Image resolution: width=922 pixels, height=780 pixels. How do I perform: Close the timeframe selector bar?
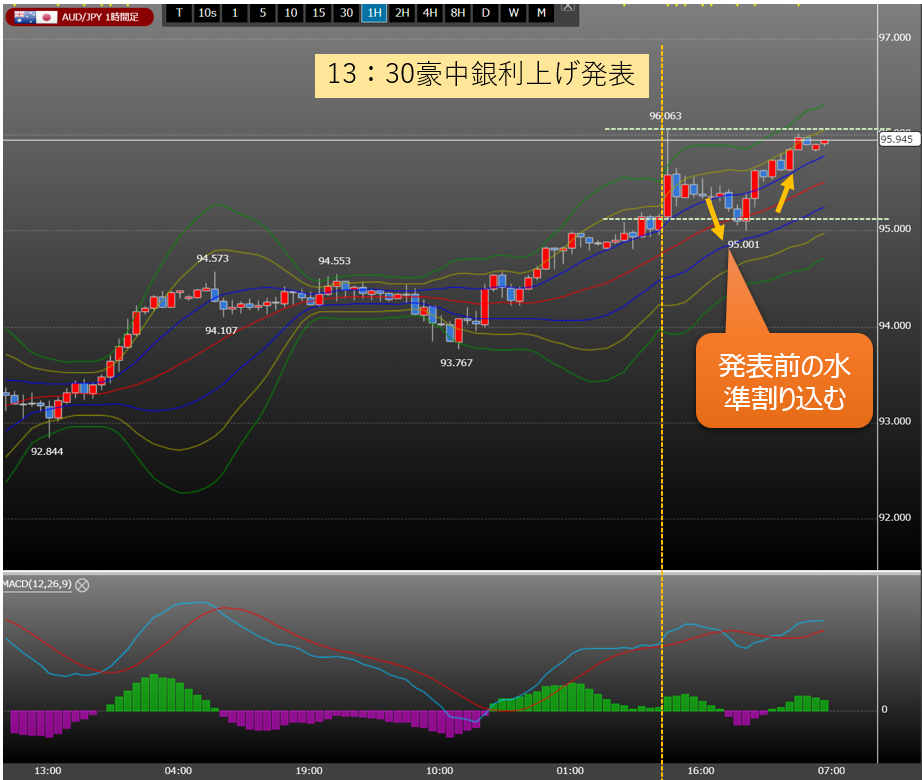568,6
